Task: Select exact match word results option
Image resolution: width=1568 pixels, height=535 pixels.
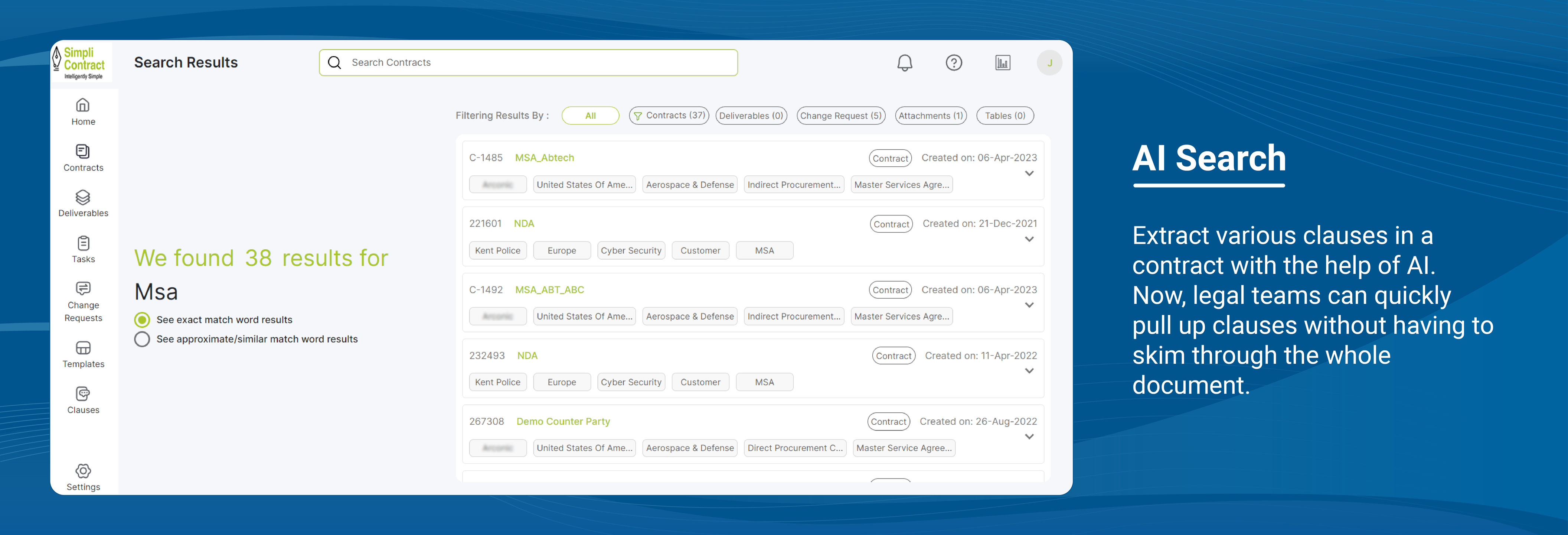Action: coord(142,320)
